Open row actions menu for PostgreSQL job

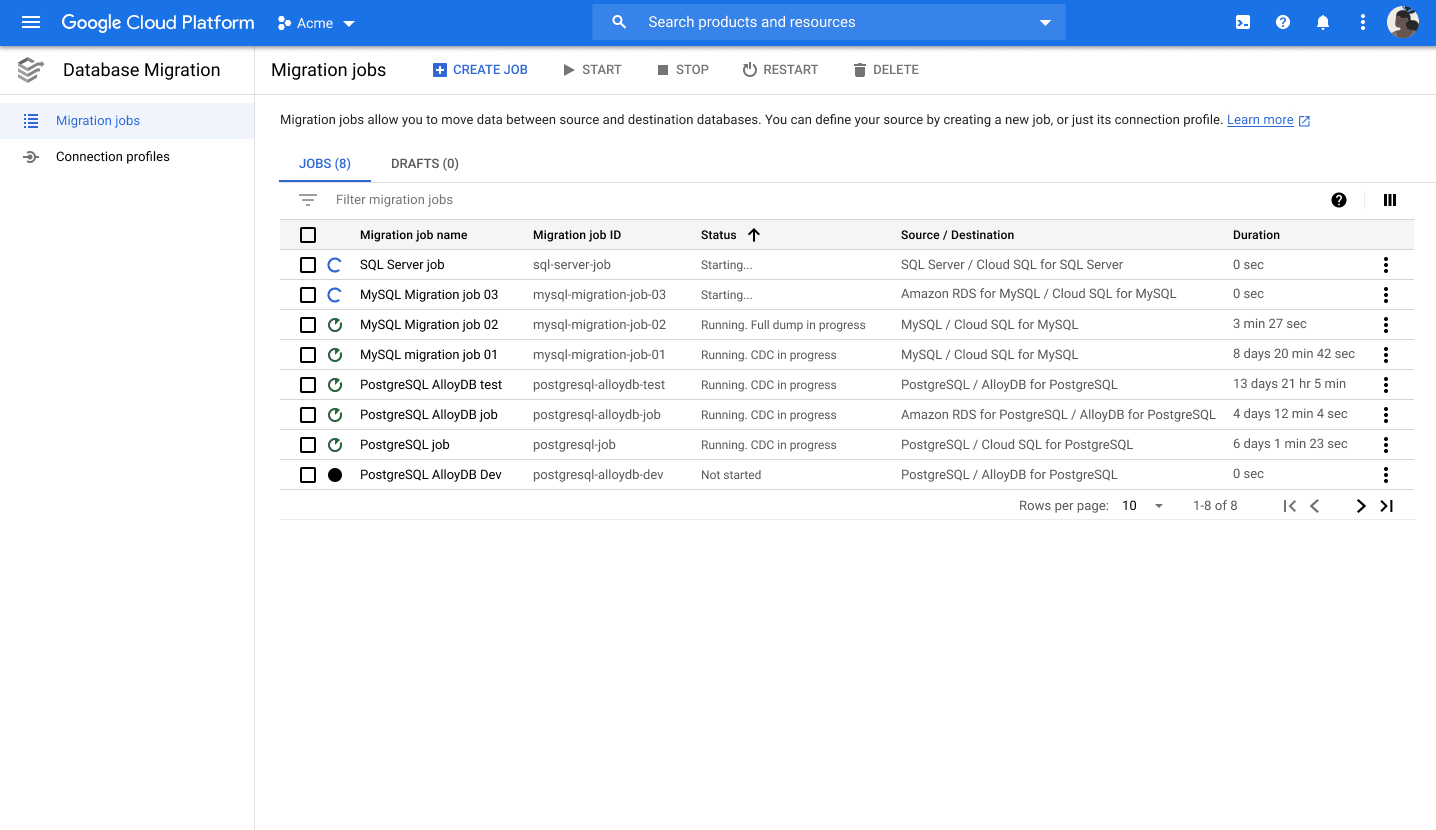(1386, 445)
